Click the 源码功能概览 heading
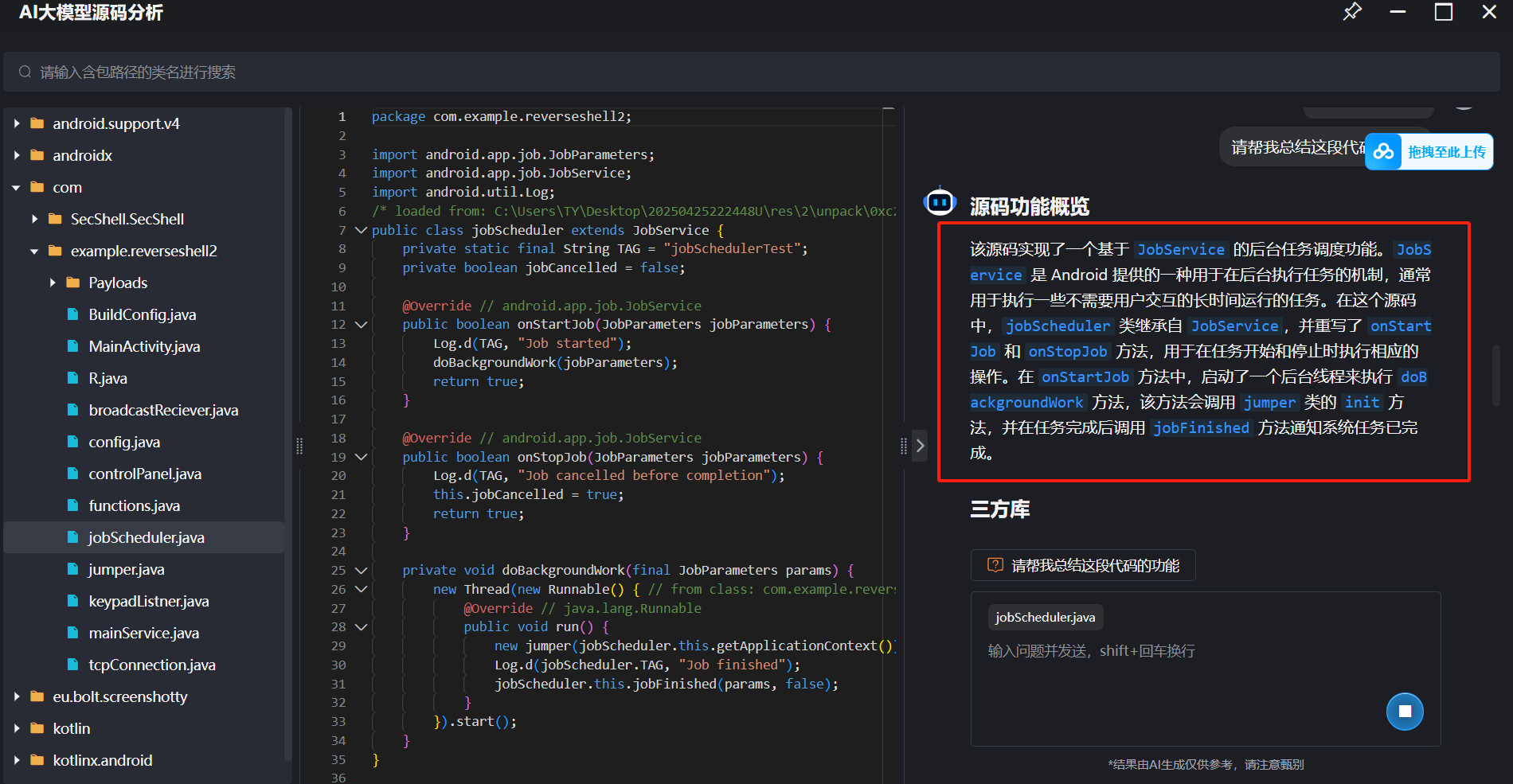The height and width of the screenshot is (784, 1513). (1030, 207)
